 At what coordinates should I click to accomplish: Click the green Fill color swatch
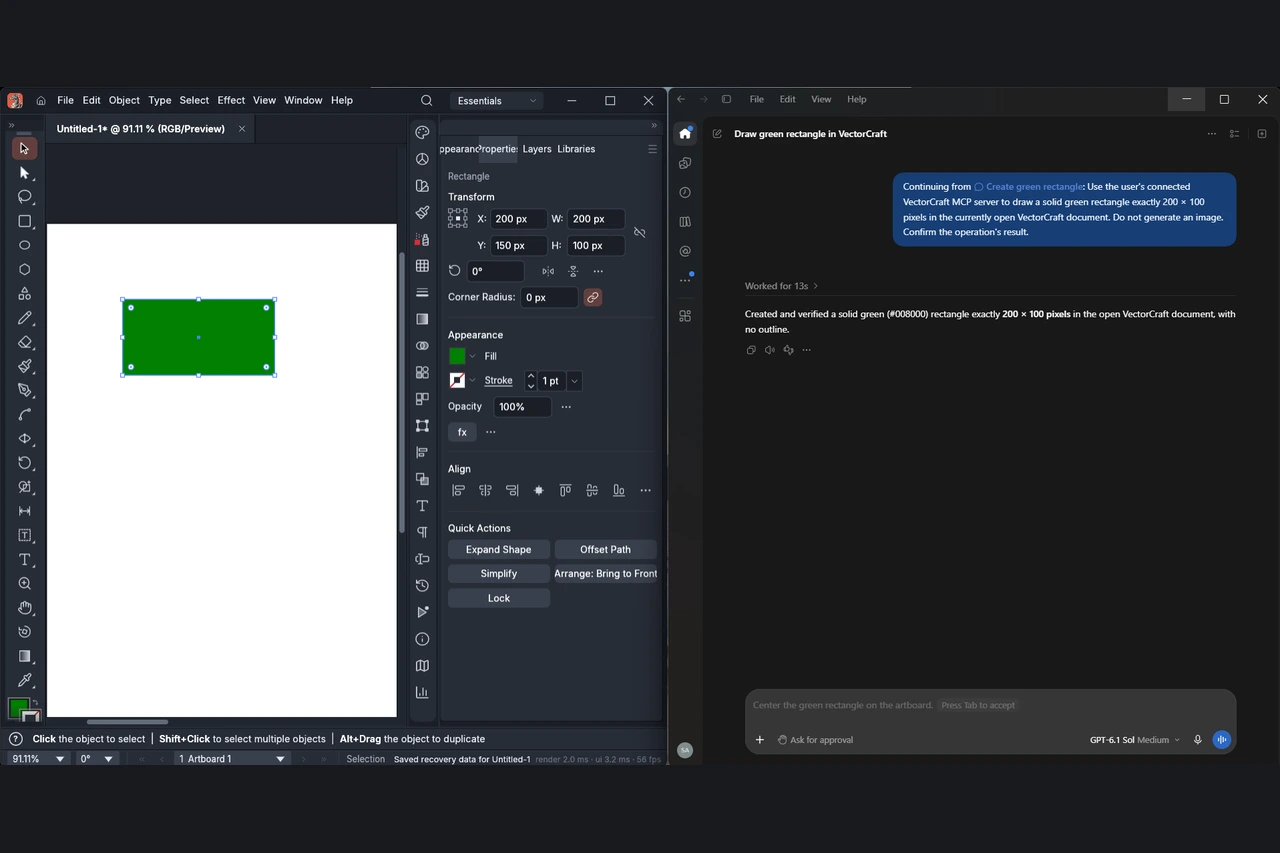(457, 356)
